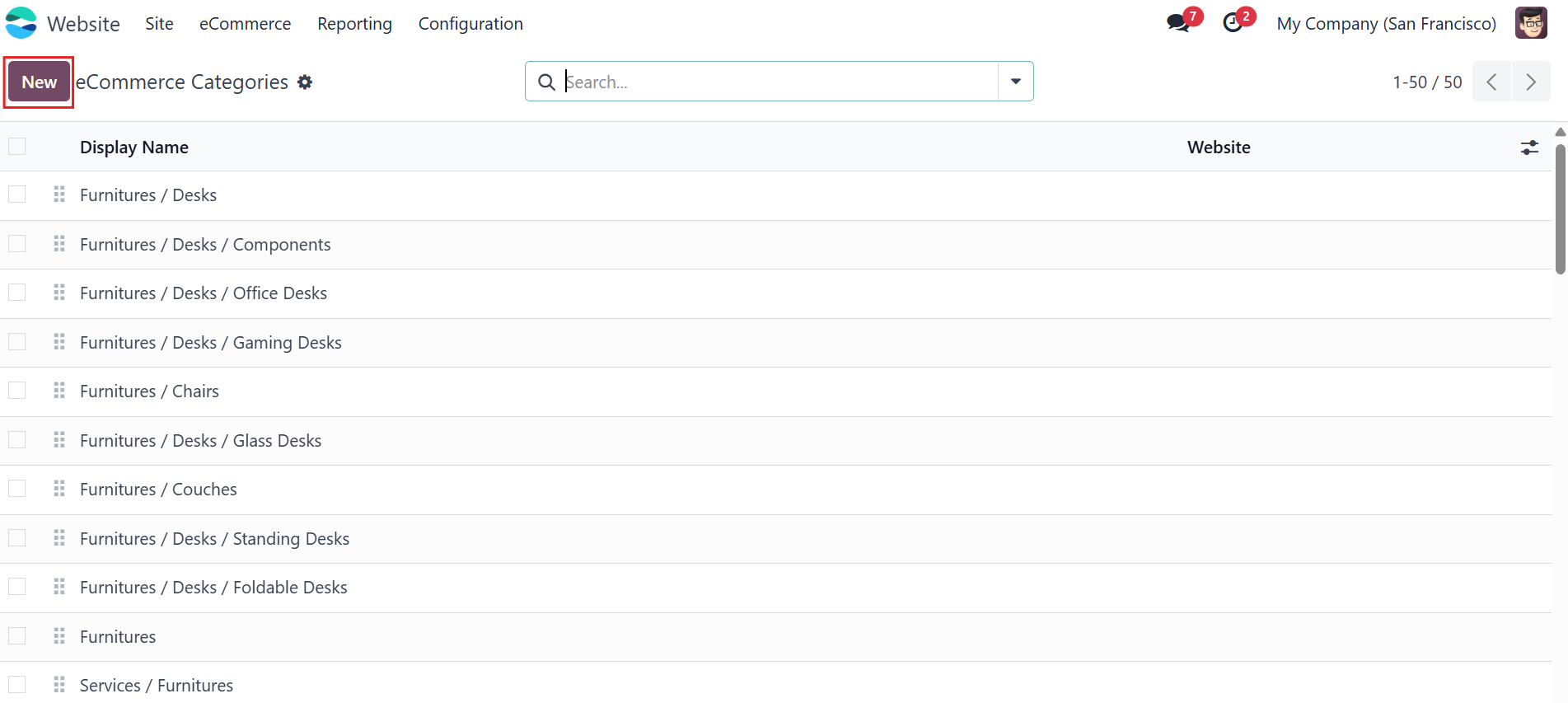1568x703 pixels.
Task: Check the Furnitures / Desks row checkbox
Action: [17, 194]
